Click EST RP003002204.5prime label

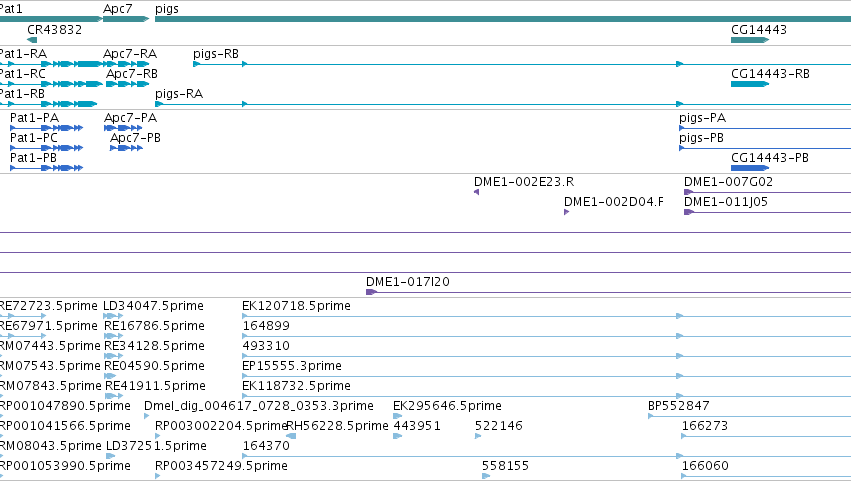tap(220, 426)
